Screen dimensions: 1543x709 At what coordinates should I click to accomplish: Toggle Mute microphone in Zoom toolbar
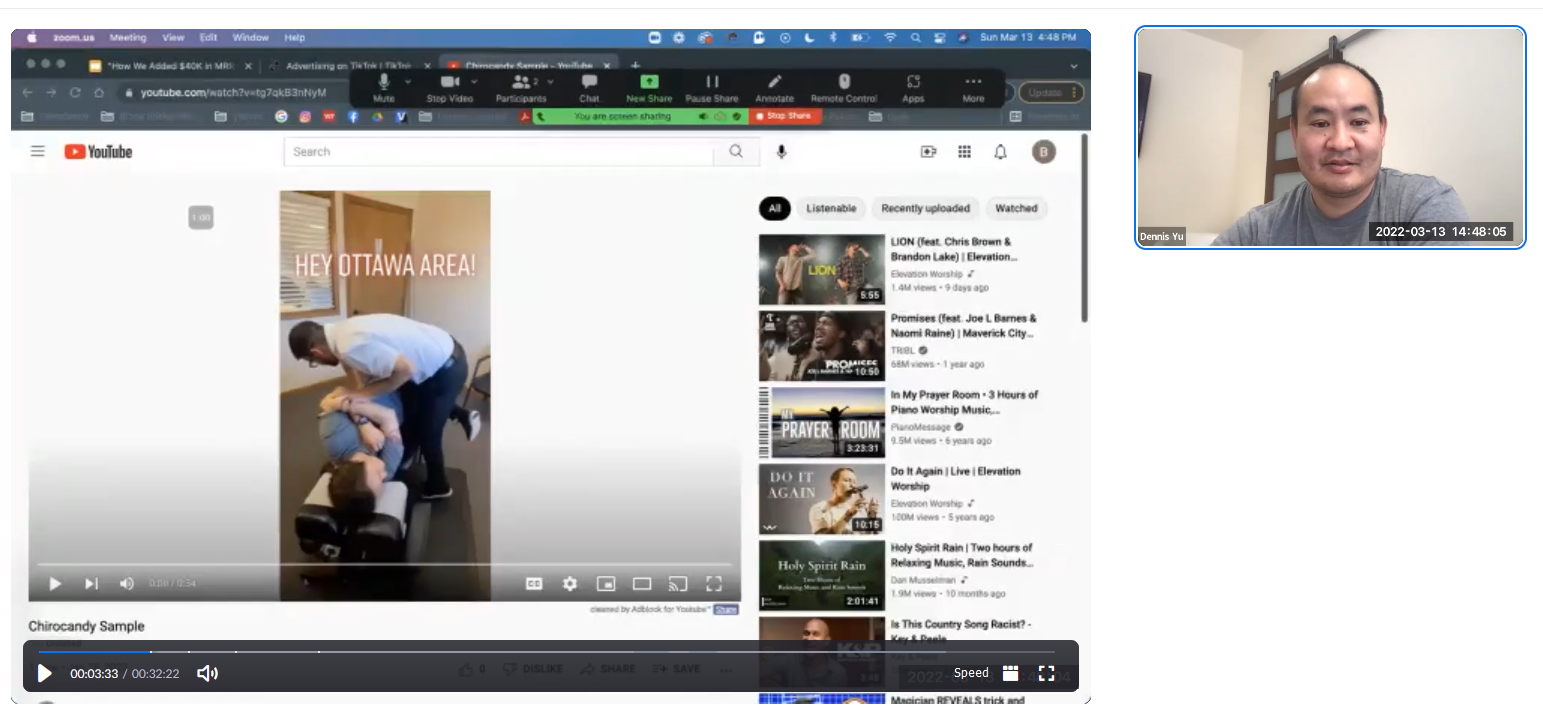[x=384, y=87]
